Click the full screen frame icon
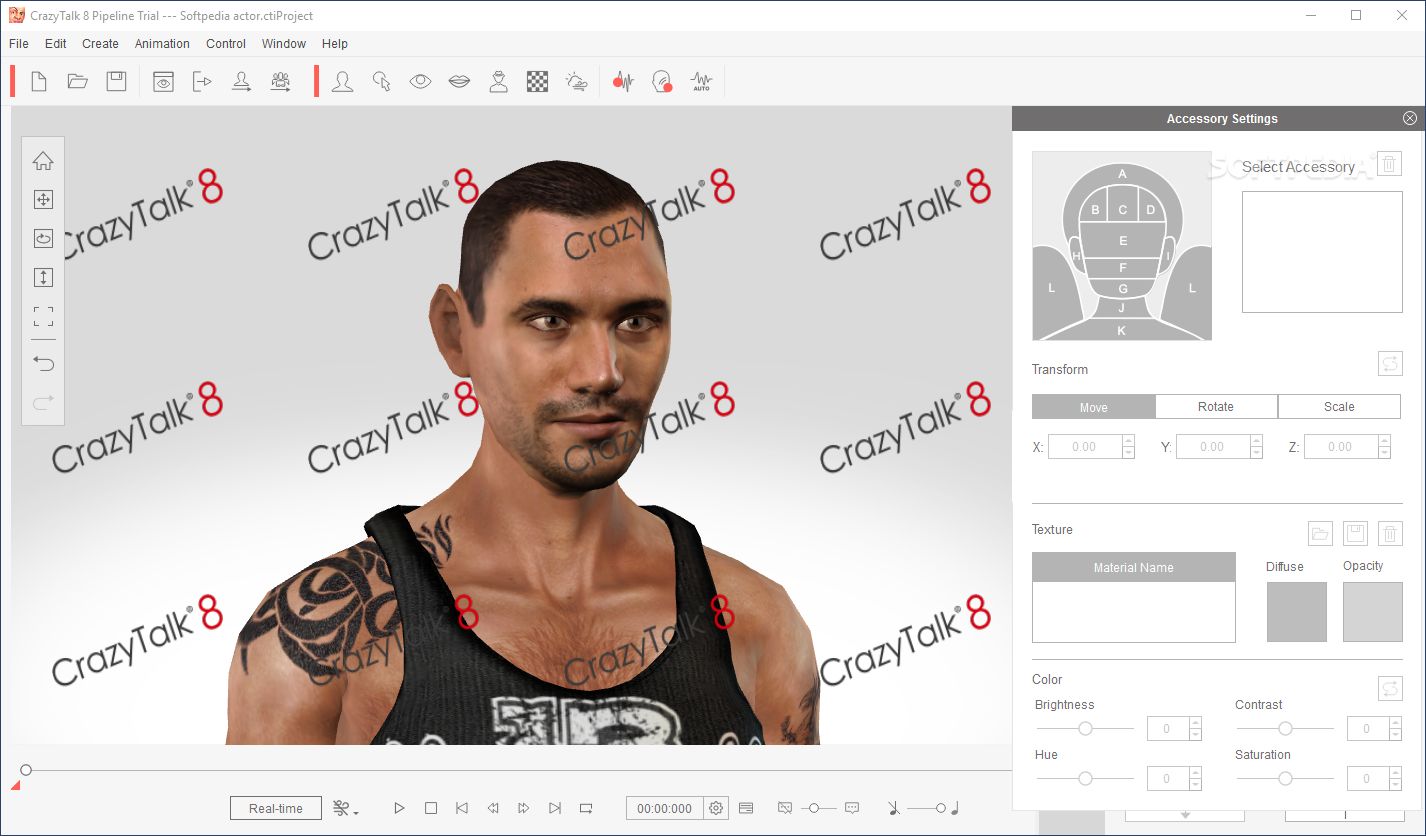The width and height of the screenshot is (1426, 836). pos(43,317)
